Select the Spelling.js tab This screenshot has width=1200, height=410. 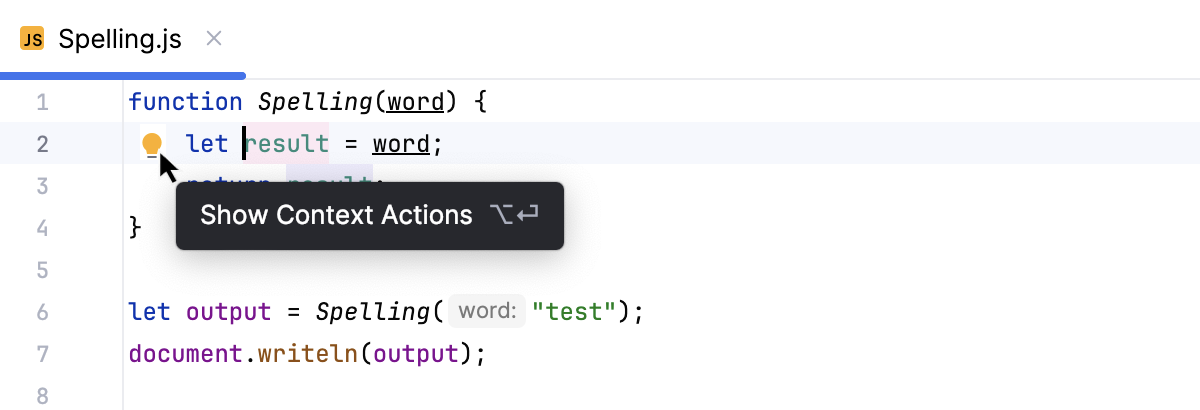120,40
